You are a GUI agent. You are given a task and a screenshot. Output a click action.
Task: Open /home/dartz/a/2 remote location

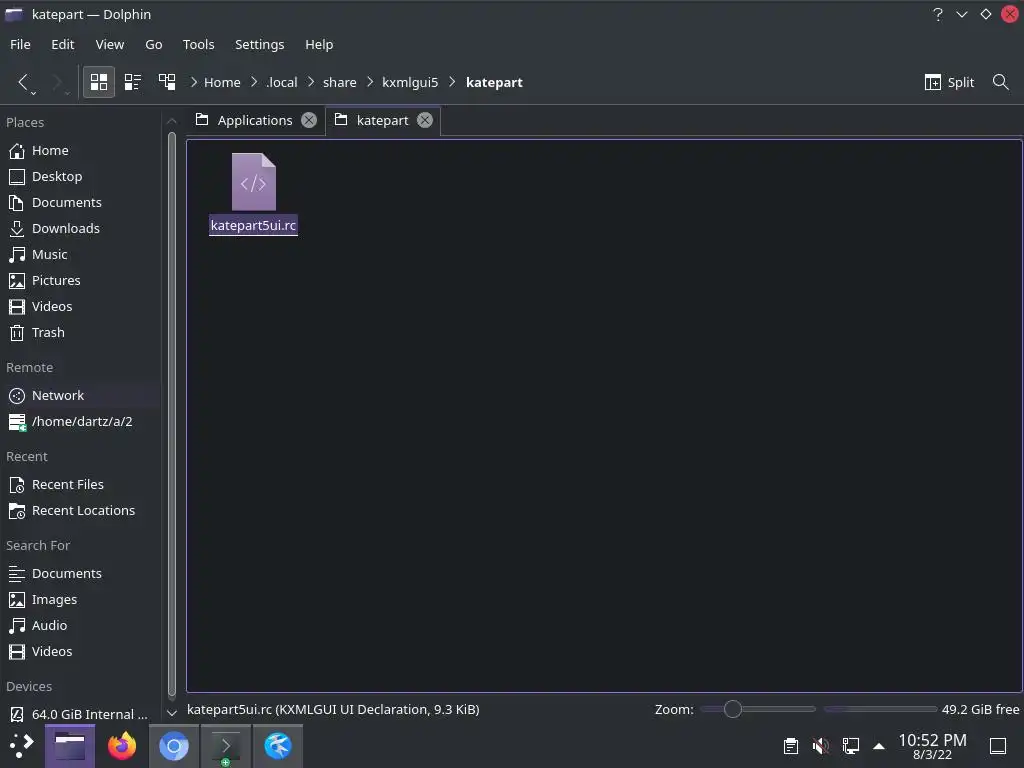pyautogui.click(x=80, y=422)
